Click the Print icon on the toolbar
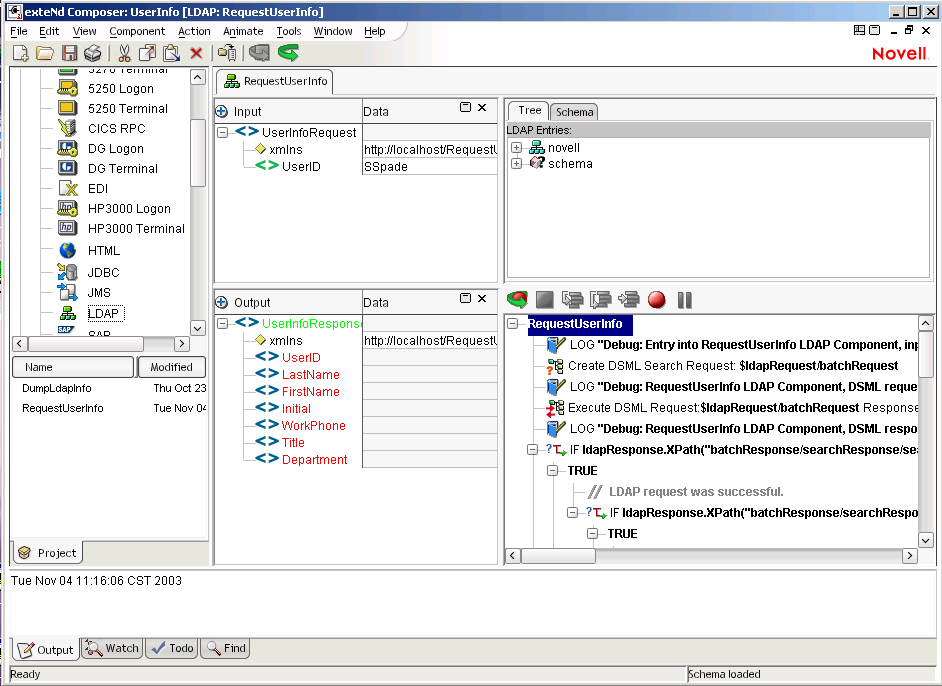 coord(93,53)
